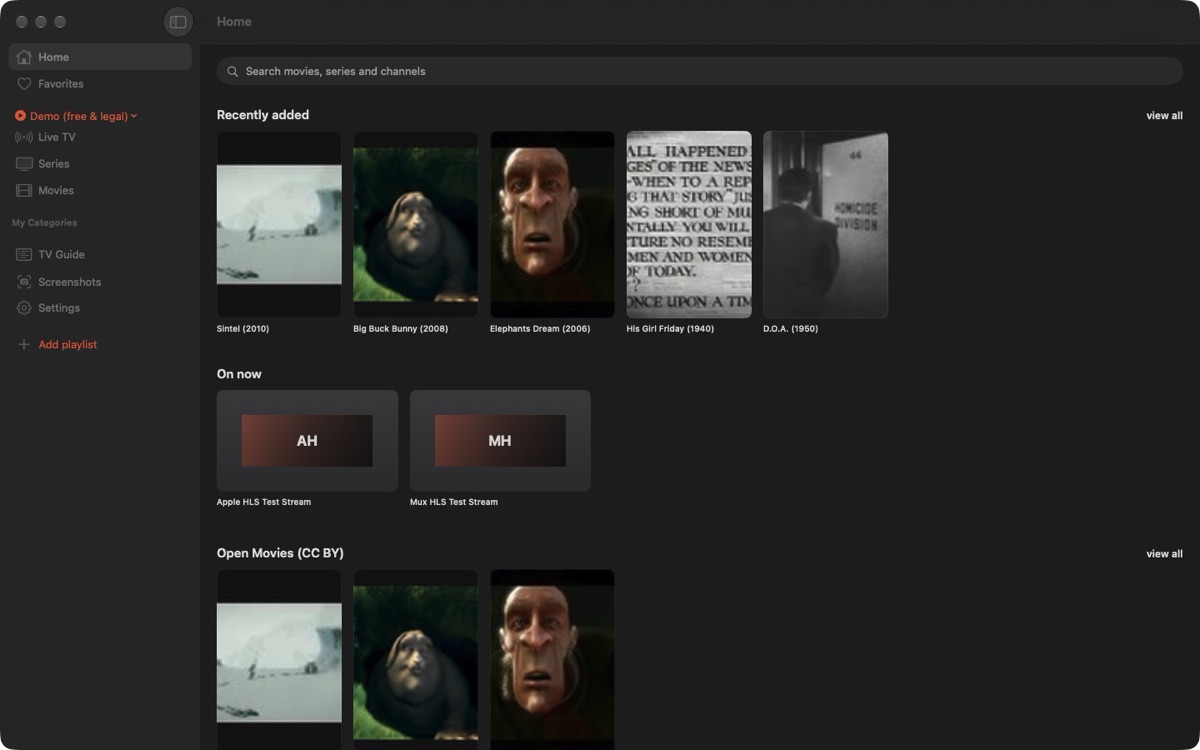1200x750 pixels.
Task: Open Sintel (2010) poster in Recently added
Action: 279,225
